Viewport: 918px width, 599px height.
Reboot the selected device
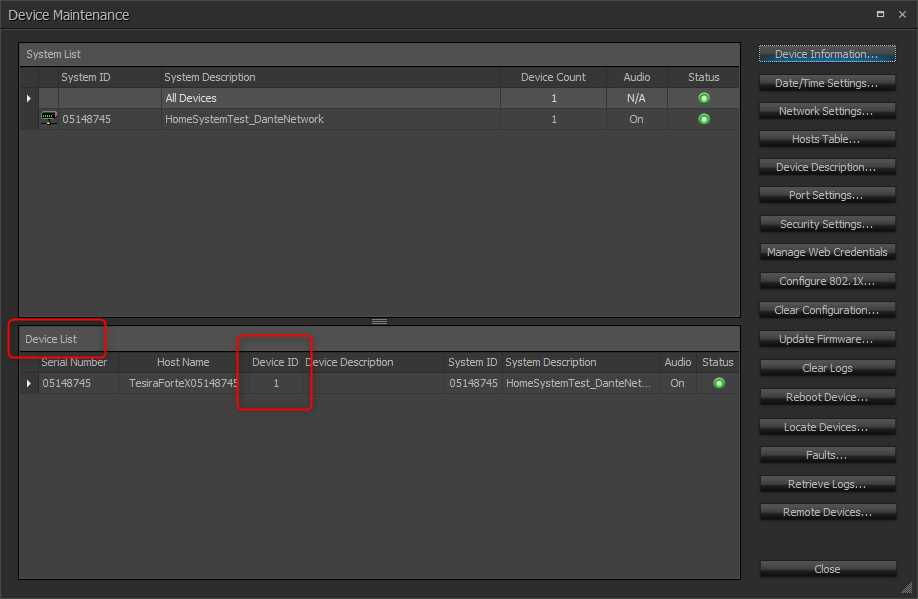point(828,396)
